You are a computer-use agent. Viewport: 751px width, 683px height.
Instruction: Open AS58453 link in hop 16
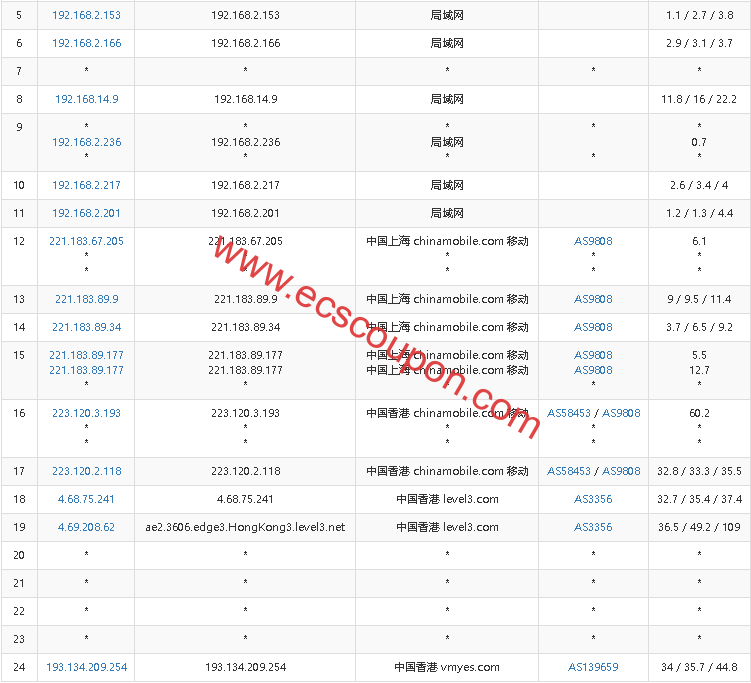(x=569, y=413)
